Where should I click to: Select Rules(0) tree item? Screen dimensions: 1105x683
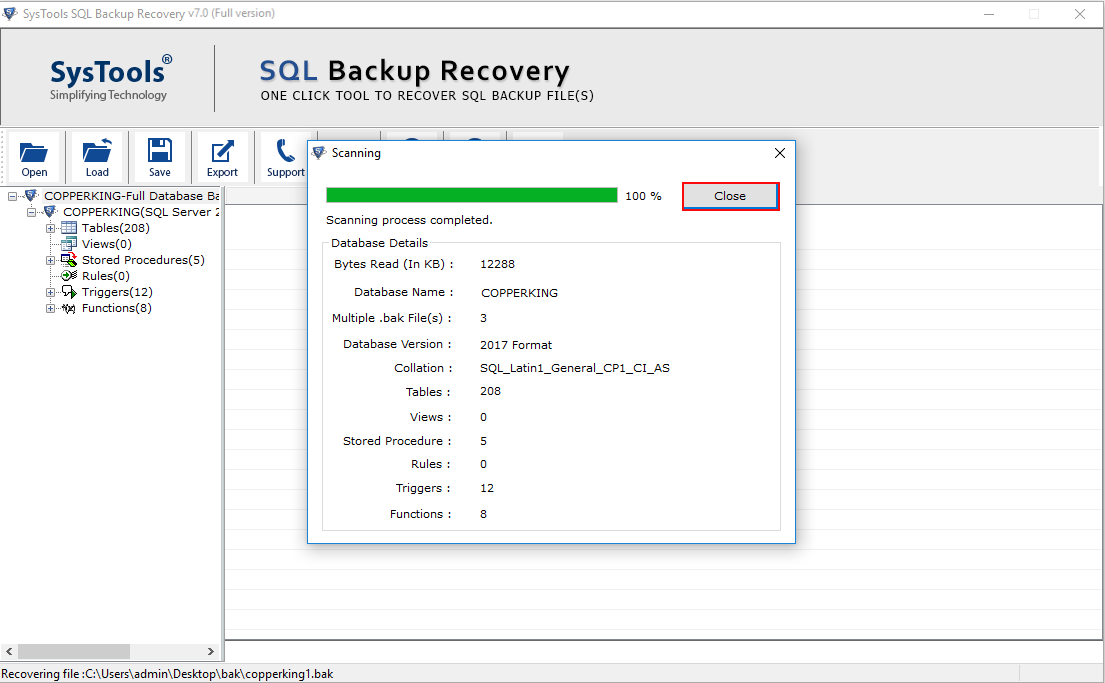106,276
